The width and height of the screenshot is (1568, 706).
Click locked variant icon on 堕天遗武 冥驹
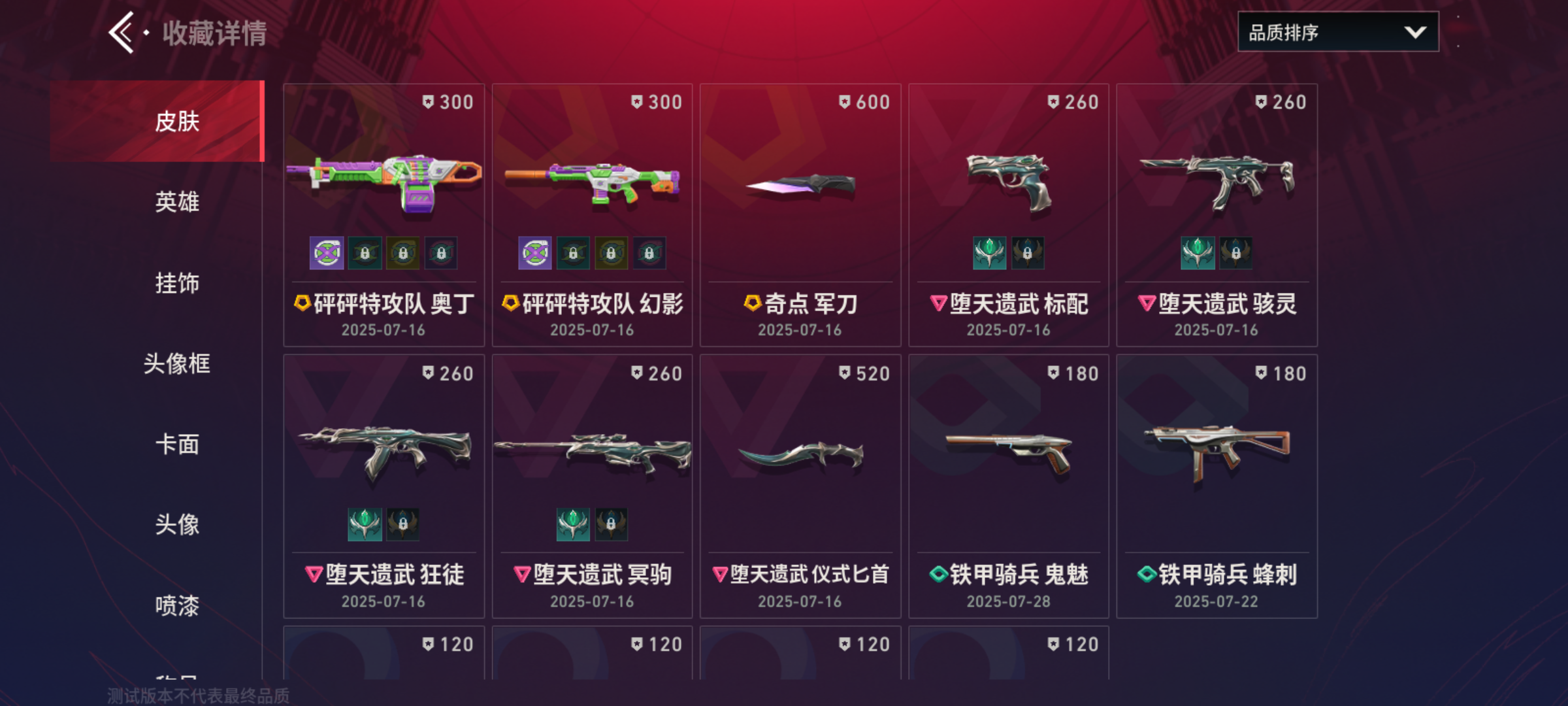pos(611,524)
